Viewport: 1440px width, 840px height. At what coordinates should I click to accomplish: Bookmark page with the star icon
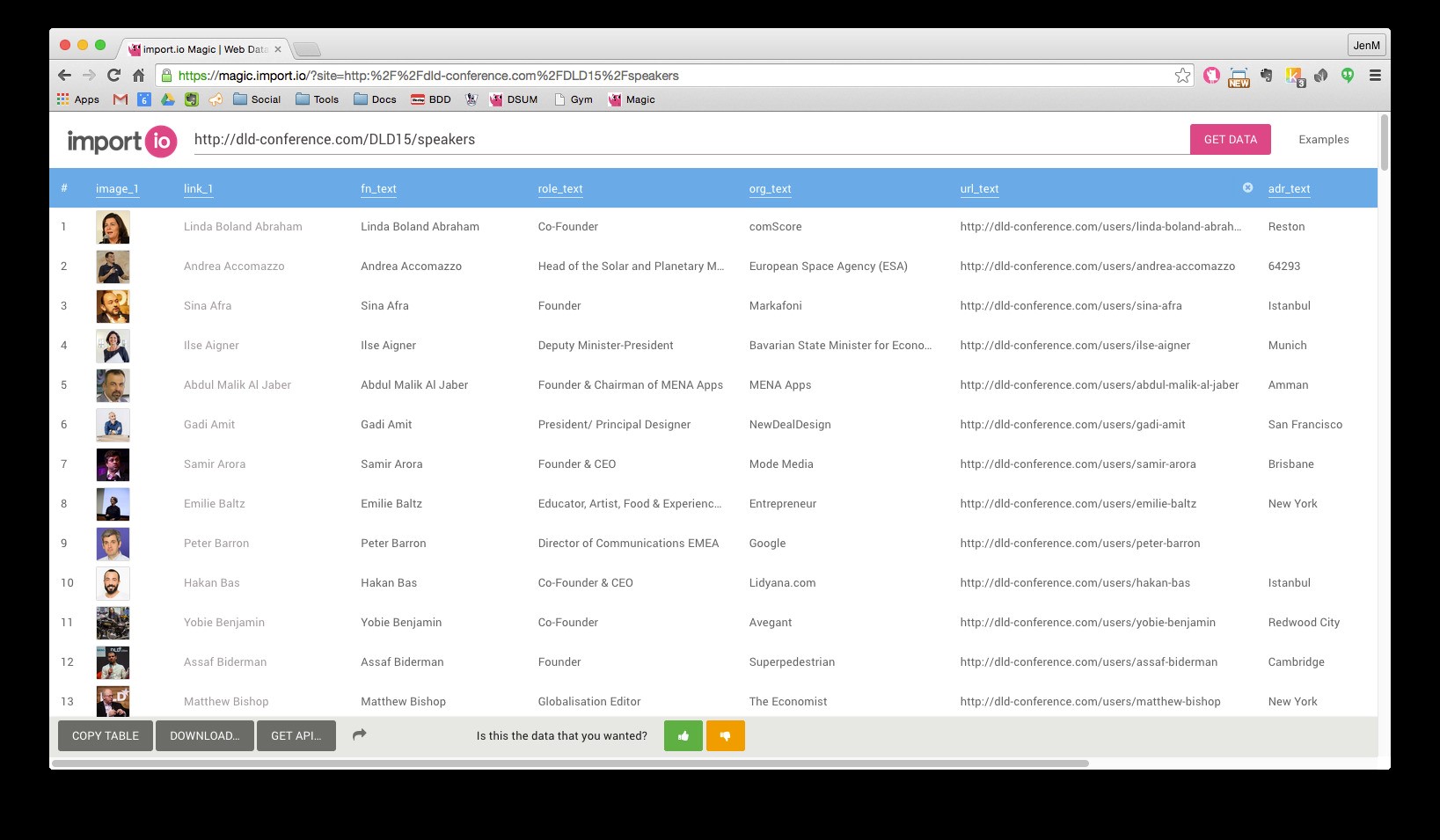point(1182,76)
